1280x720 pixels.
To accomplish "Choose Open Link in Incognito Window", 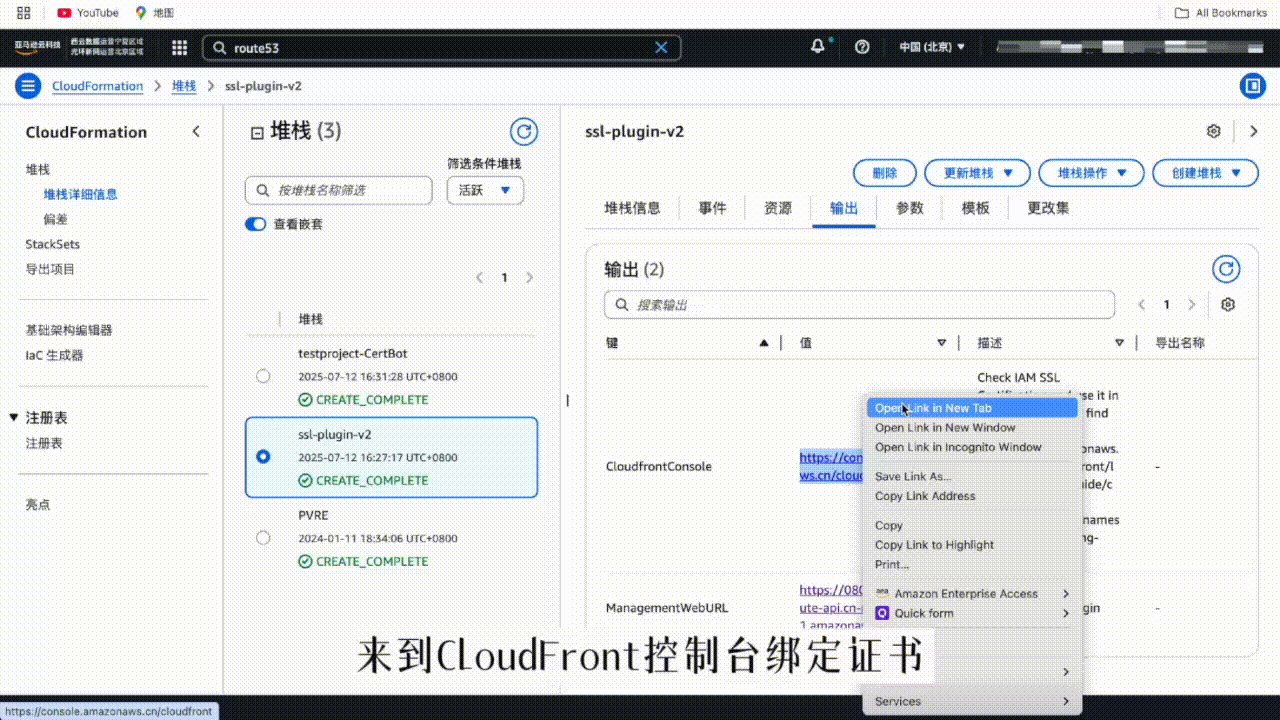I will (972, 447).
